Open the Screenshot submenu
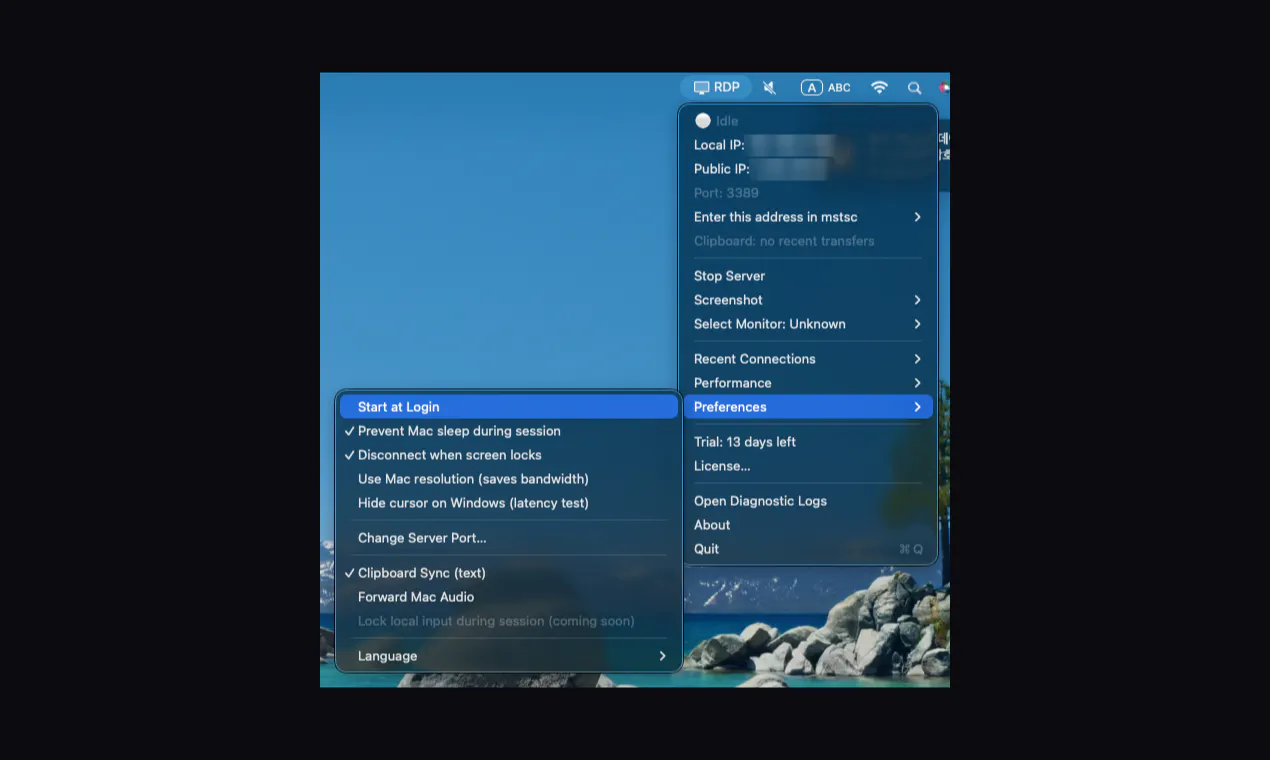The height and width of the screenshot is (760, 1270). (x=808, y=300)
